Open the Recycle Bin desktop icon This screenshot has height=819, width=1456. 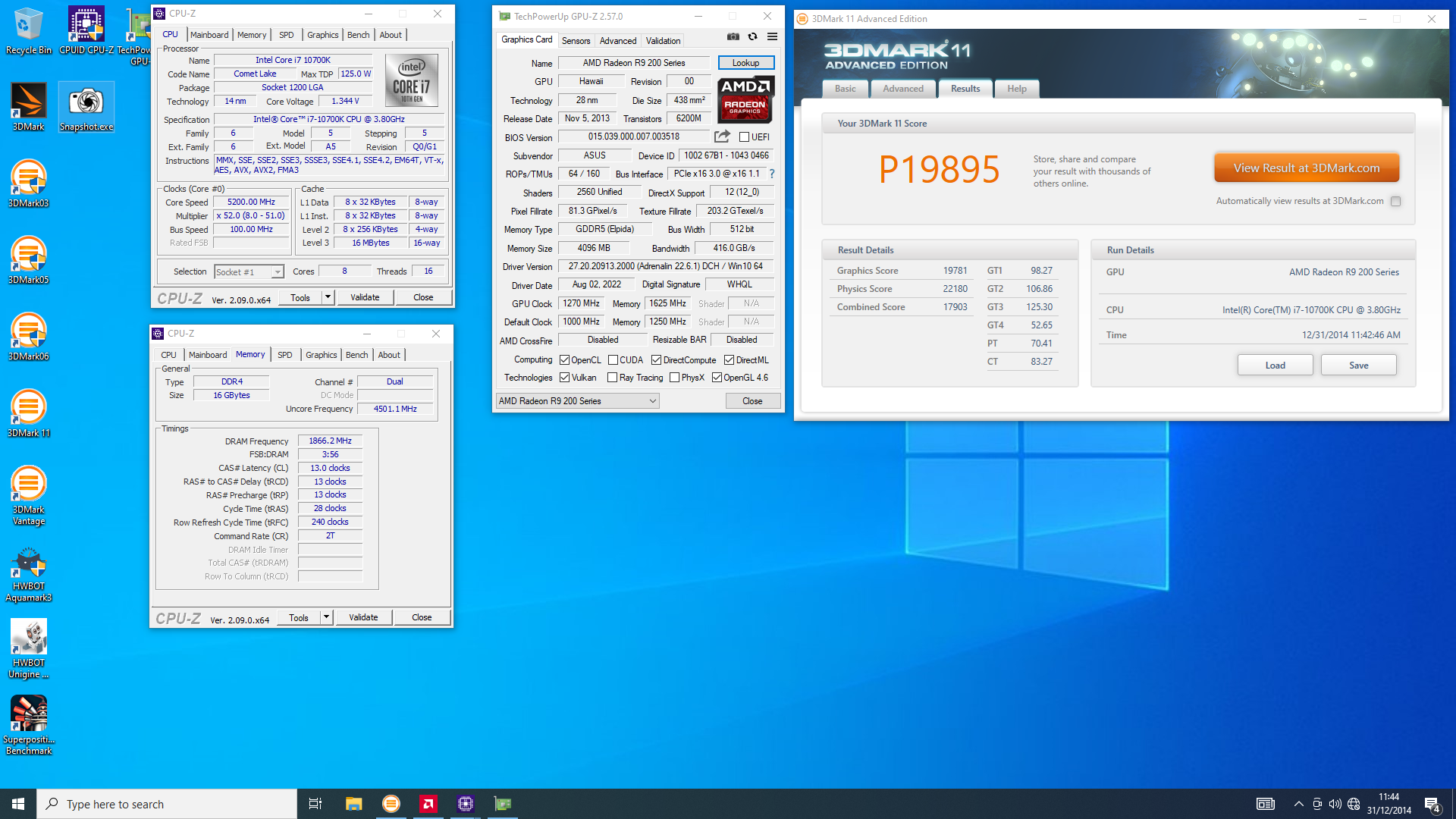pyautogui.click(x=28, y=30)
